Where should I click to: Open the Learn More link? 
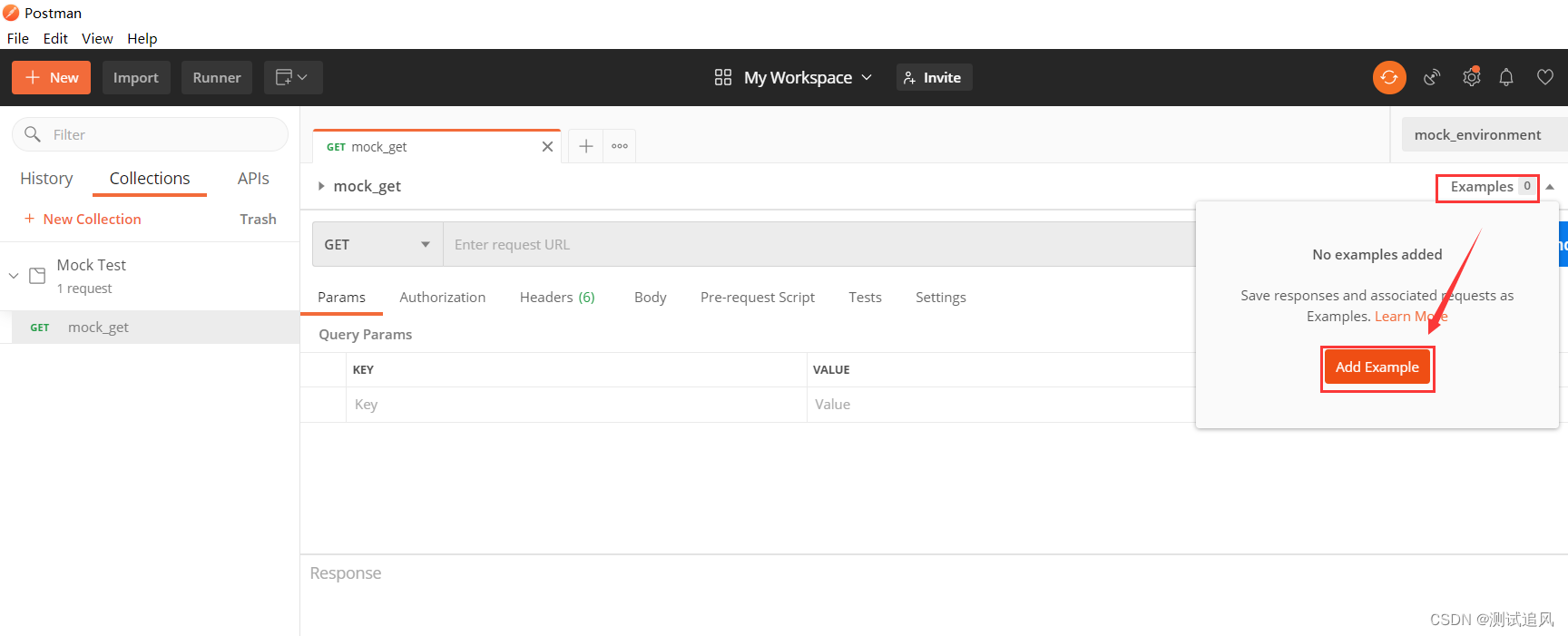pos(1411,317)
